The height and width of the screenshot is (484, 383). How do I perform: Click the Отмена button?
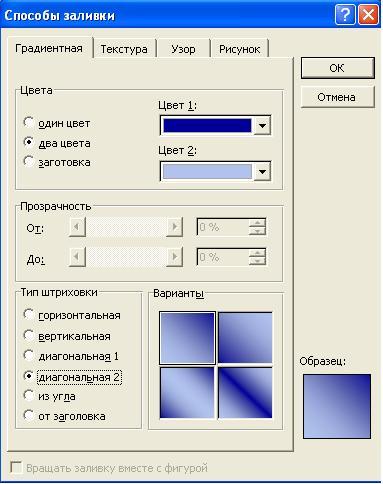(337, 97)
